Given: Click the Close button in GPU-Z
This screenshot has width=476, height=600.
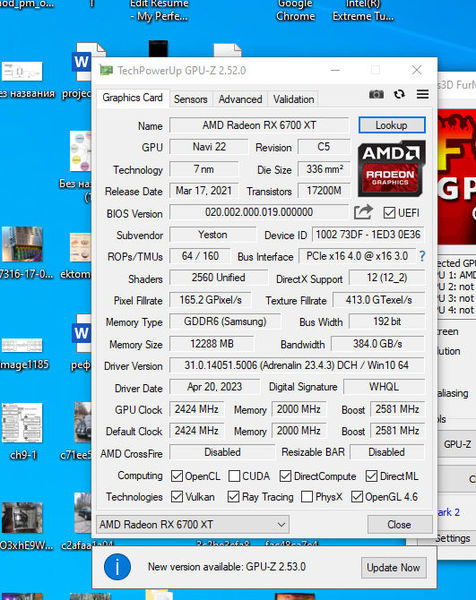Looking at the screenshot, I should 399,524.
